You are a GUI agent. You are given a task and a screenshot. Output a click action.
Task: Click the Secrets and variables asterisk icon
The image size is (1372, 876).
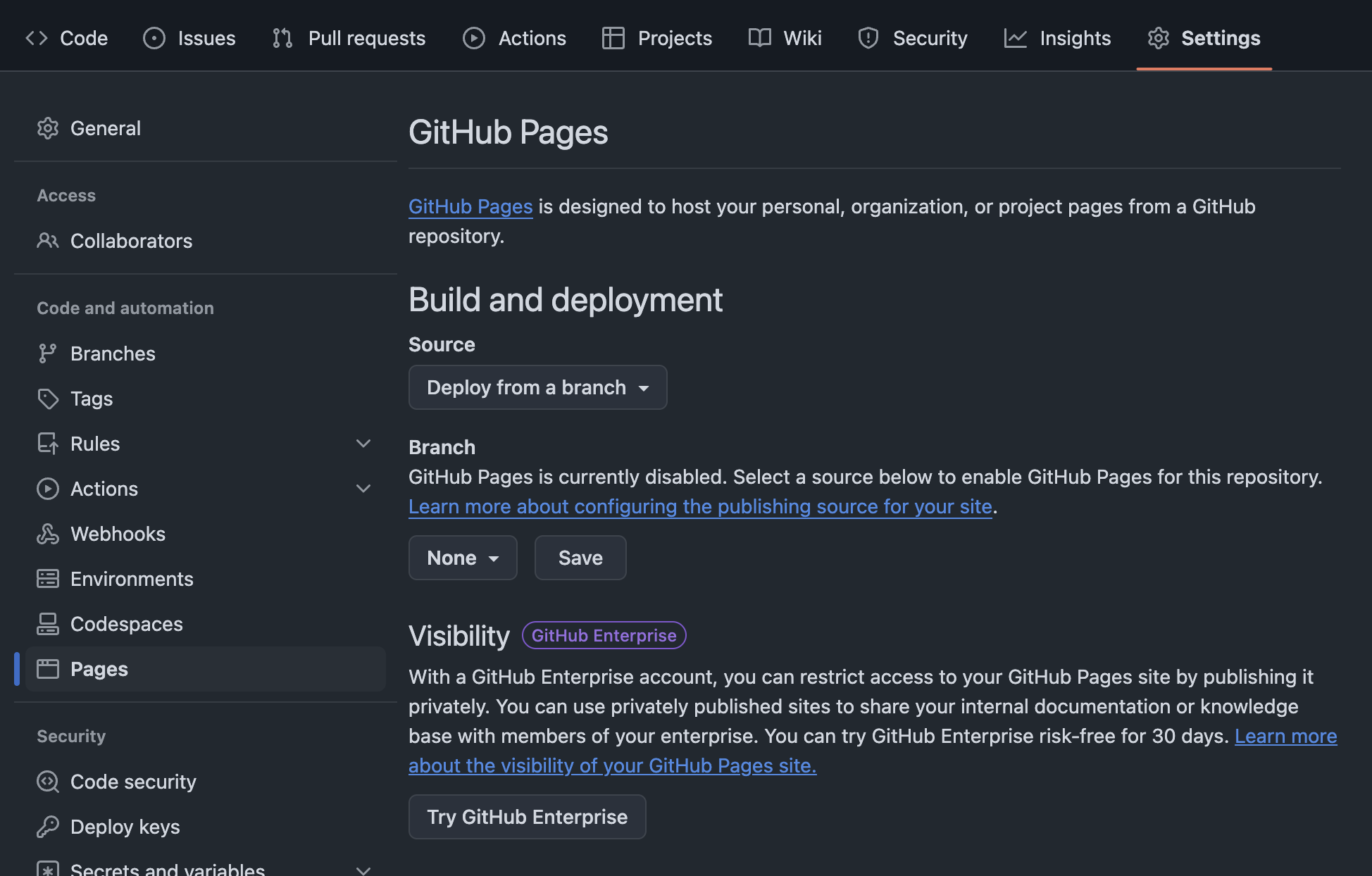pos(48,869)
